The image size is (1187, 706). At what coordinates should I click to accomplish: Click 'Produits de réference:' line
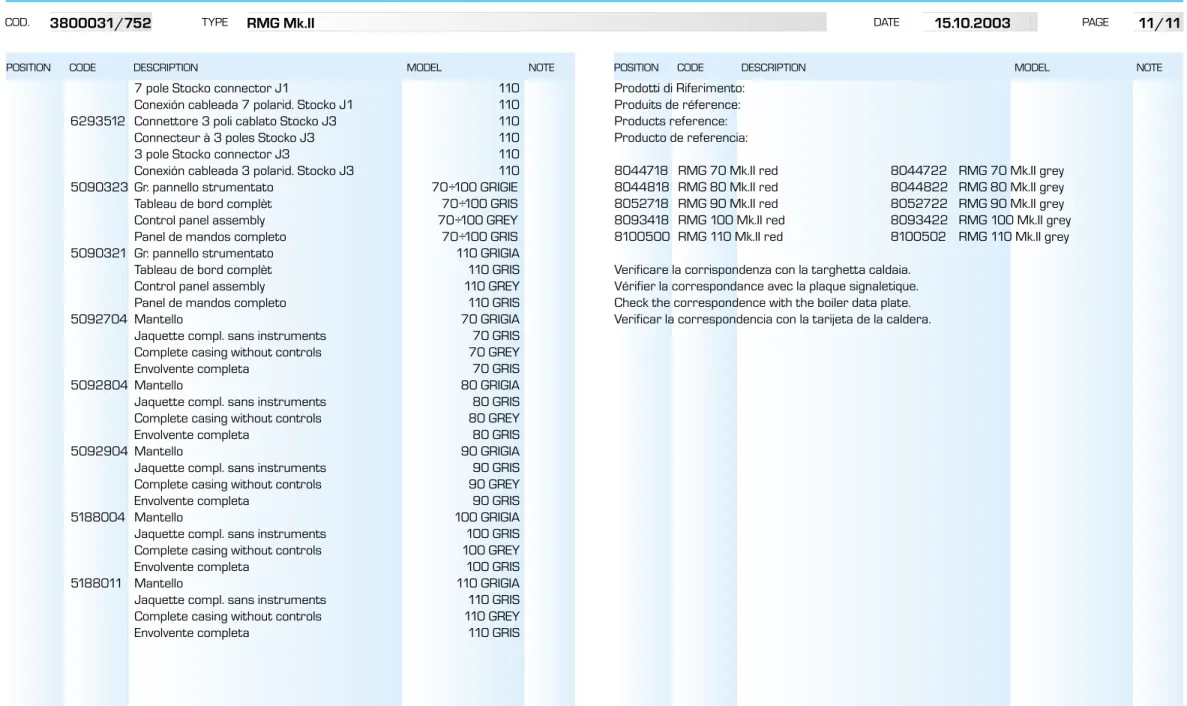click(677, 104)
